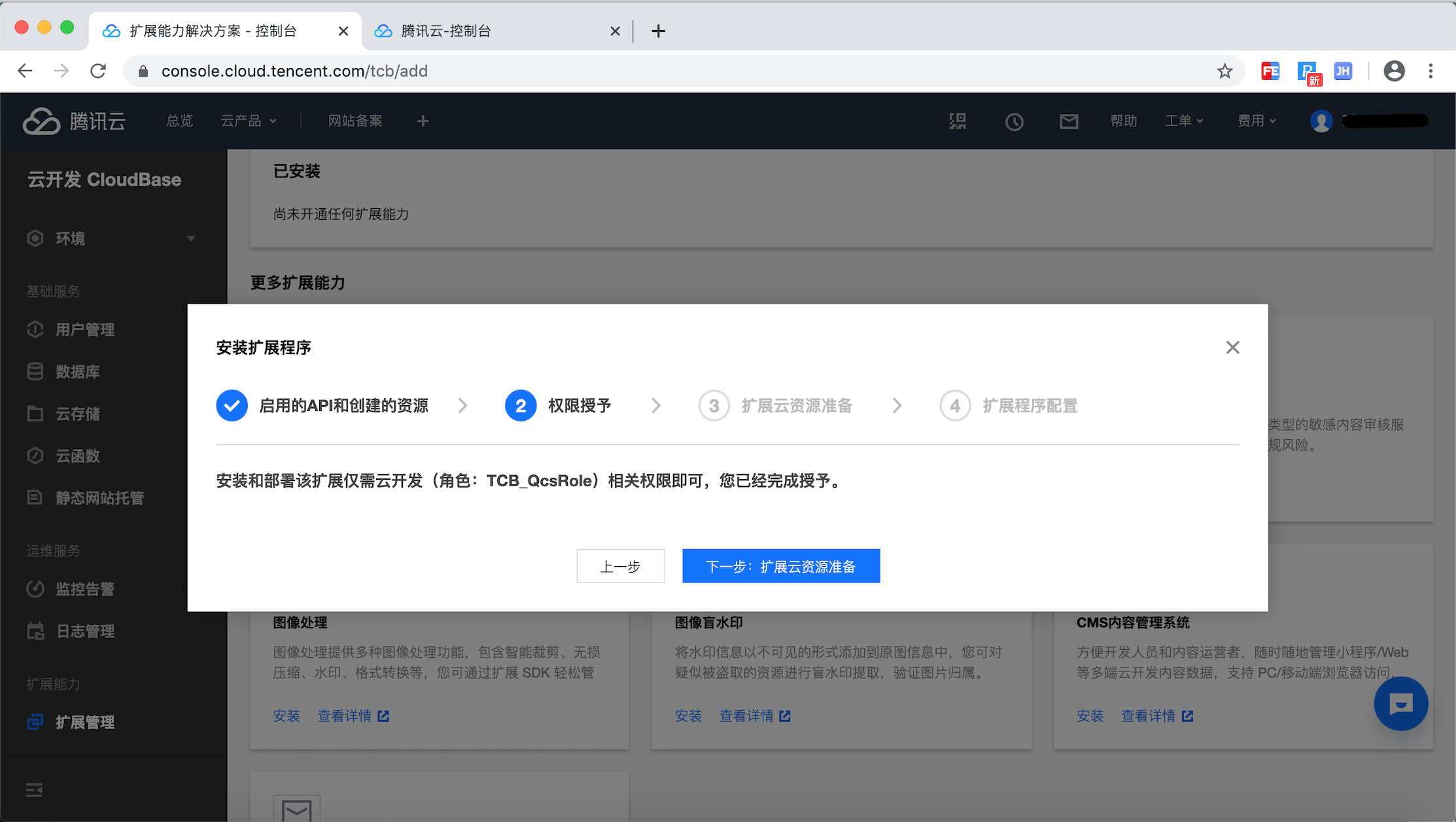1456x822 pixels.
Task: Open the messages mail icon
Action: pyautogui.click(x=1069, y=121)
